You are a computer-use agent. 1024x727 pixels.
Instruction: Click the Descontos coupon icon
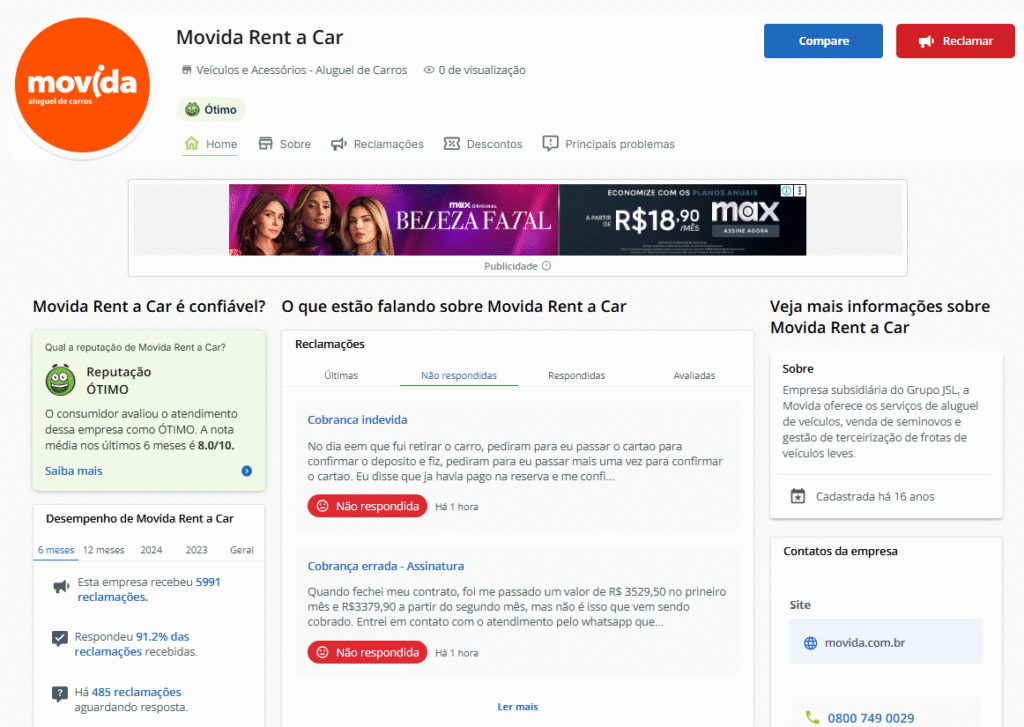(452, 144)
